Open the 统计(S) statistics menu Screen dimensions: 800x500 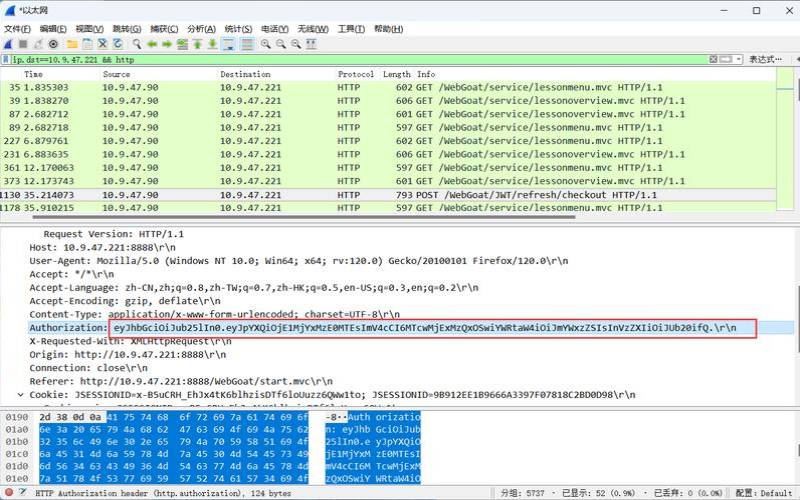(238, 29)
